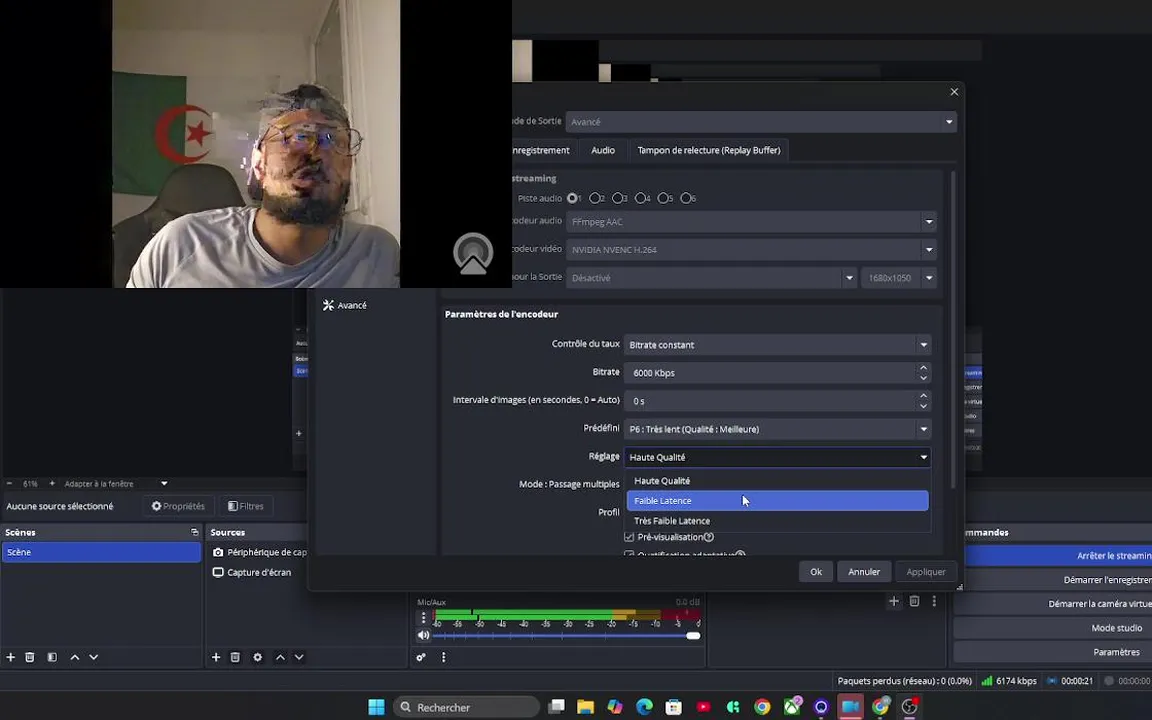This screenshot has width=1152, height=720.
Task: Open Windows Start menu
Action: (x=376, y=707)
